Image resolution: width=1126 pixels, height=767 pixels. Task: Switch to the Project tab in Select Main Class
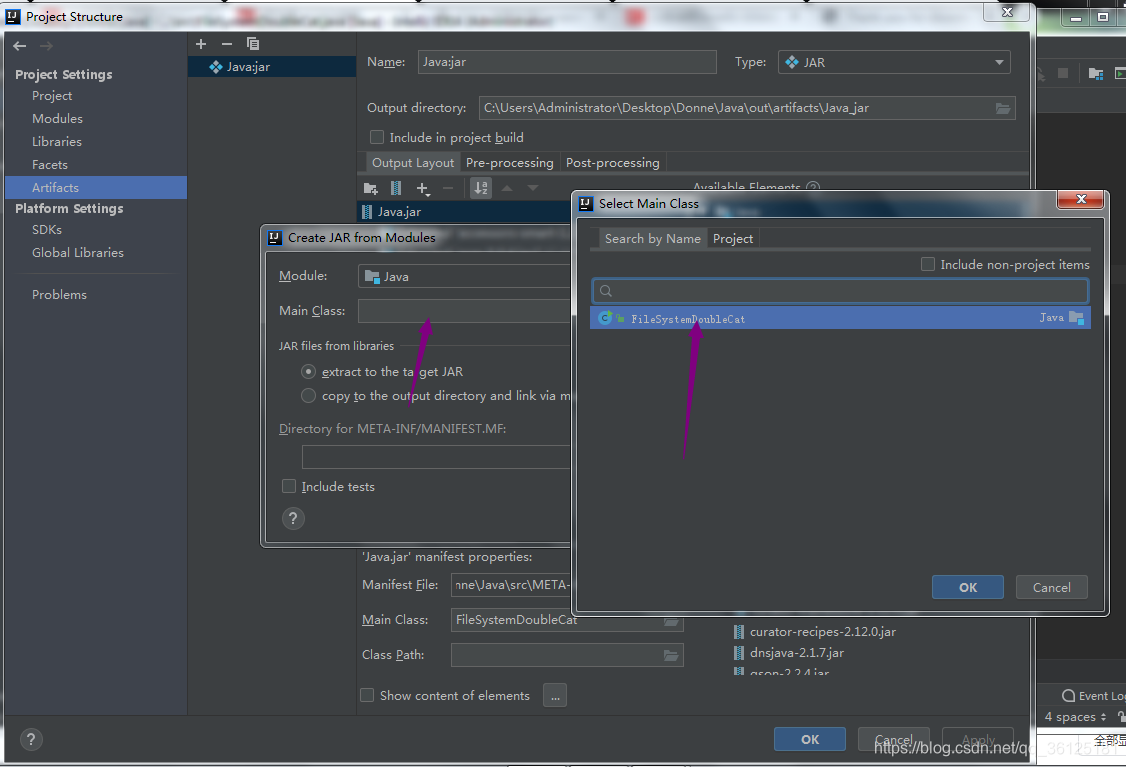732,238
